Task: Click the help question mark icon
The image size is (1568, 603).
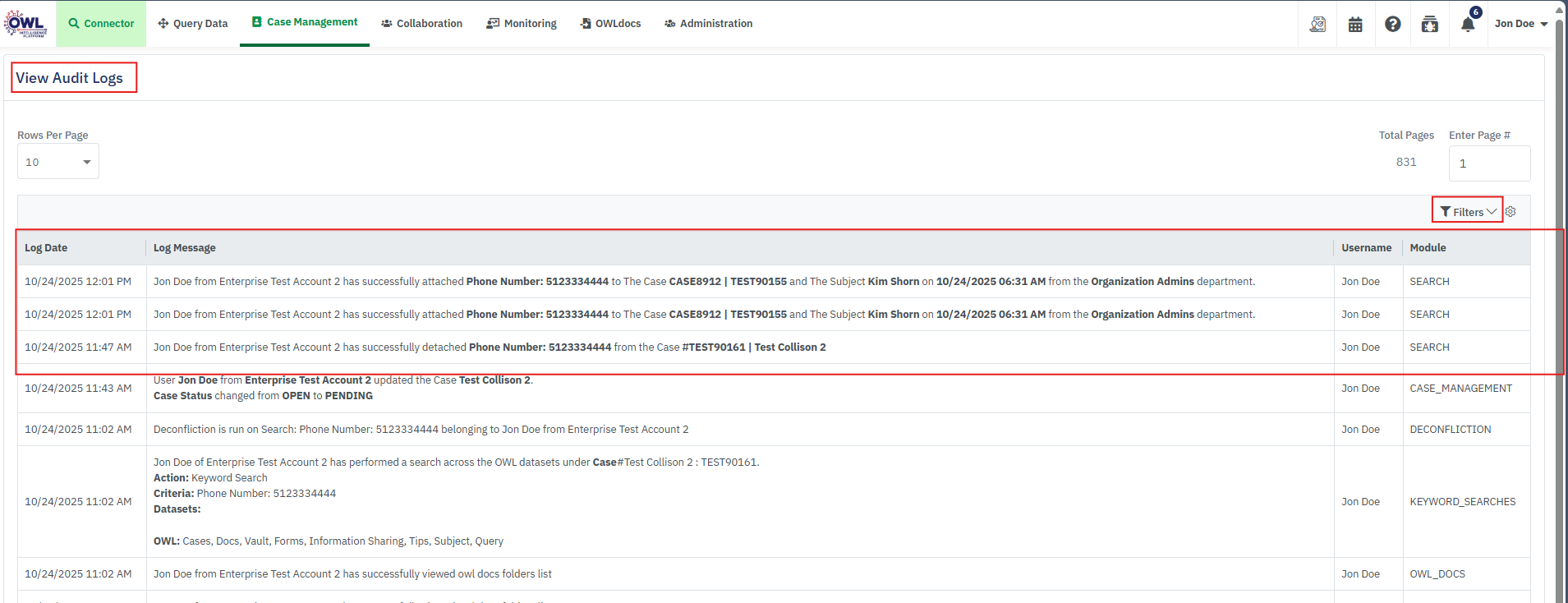Action: (1392, 24)
